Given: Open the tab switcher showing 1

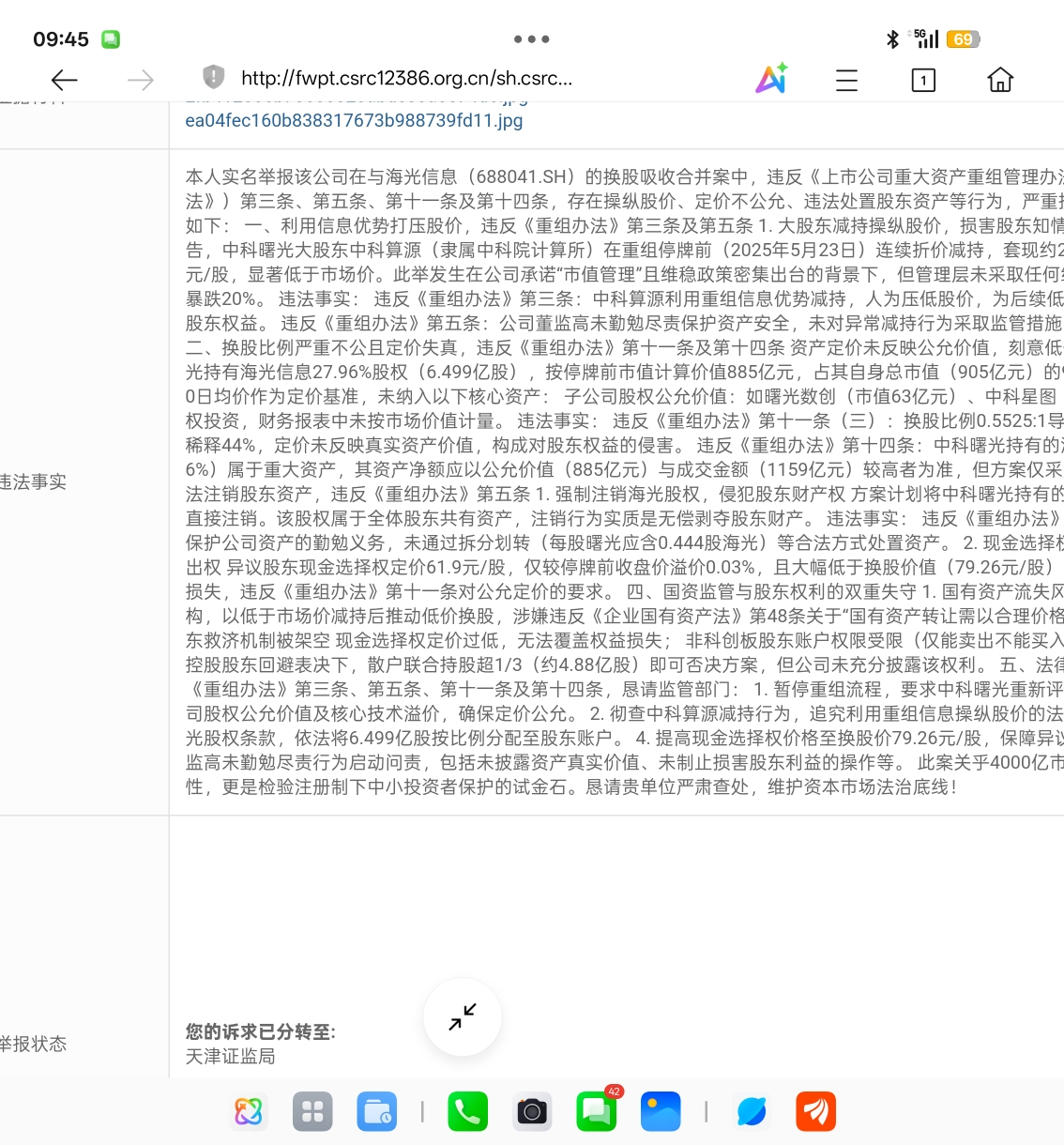Looking at the screenshot, I should 923,80.
